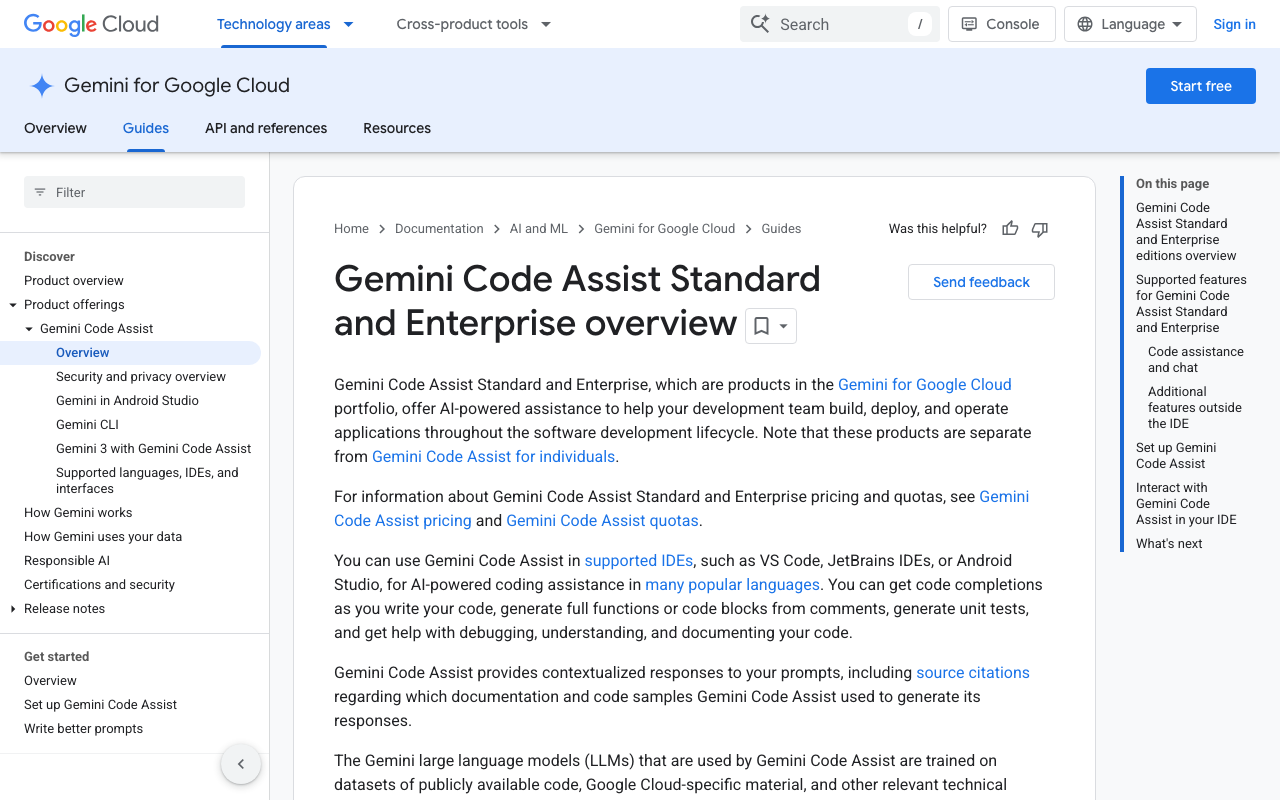
Task: Open Gemini in Android Studio sidebar item
Action: pos(127,401)
